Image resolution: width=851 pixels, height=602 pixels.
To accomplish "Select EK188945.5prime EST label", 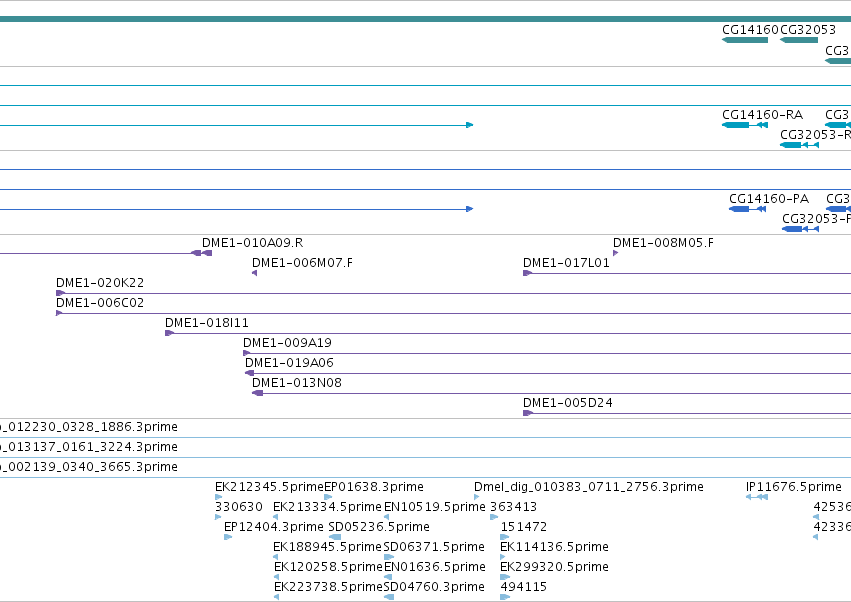I will 327,547.
